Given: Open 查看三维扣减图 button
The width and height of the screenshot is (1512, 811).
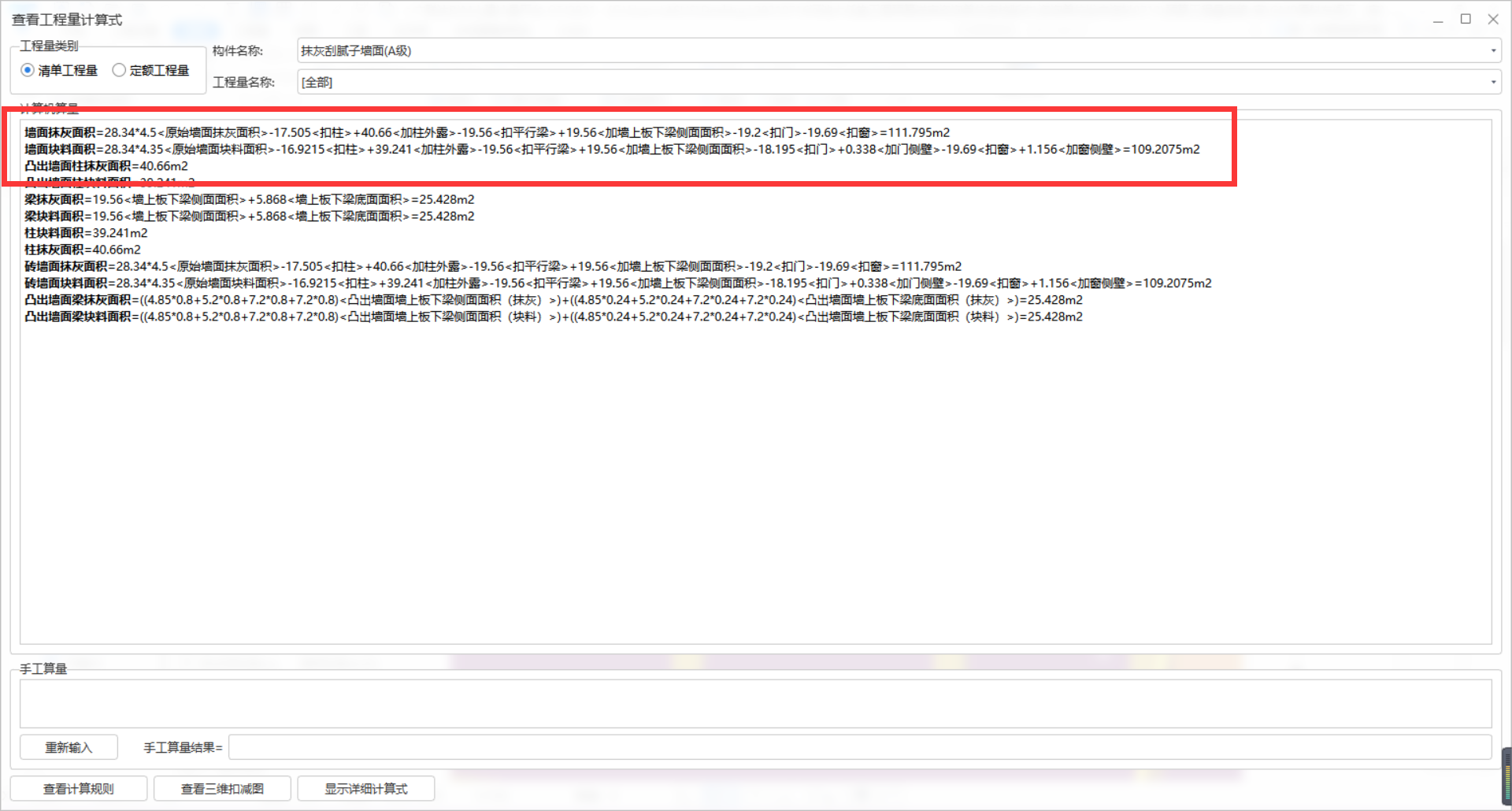Looking at the screenshot, I should pyautogui.click(x=222, y=788).
